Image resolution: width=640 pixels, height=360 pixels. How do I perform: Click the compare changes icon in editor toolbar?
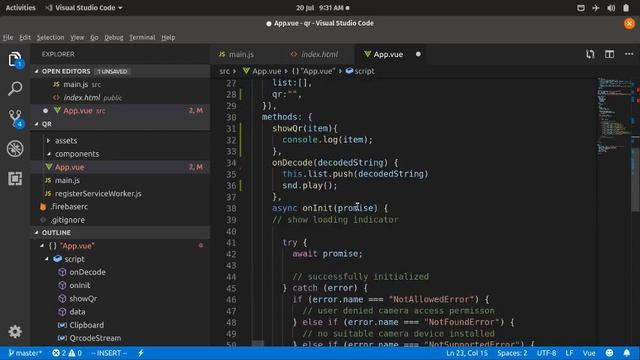pyautogui.click(x=590, y=54)
